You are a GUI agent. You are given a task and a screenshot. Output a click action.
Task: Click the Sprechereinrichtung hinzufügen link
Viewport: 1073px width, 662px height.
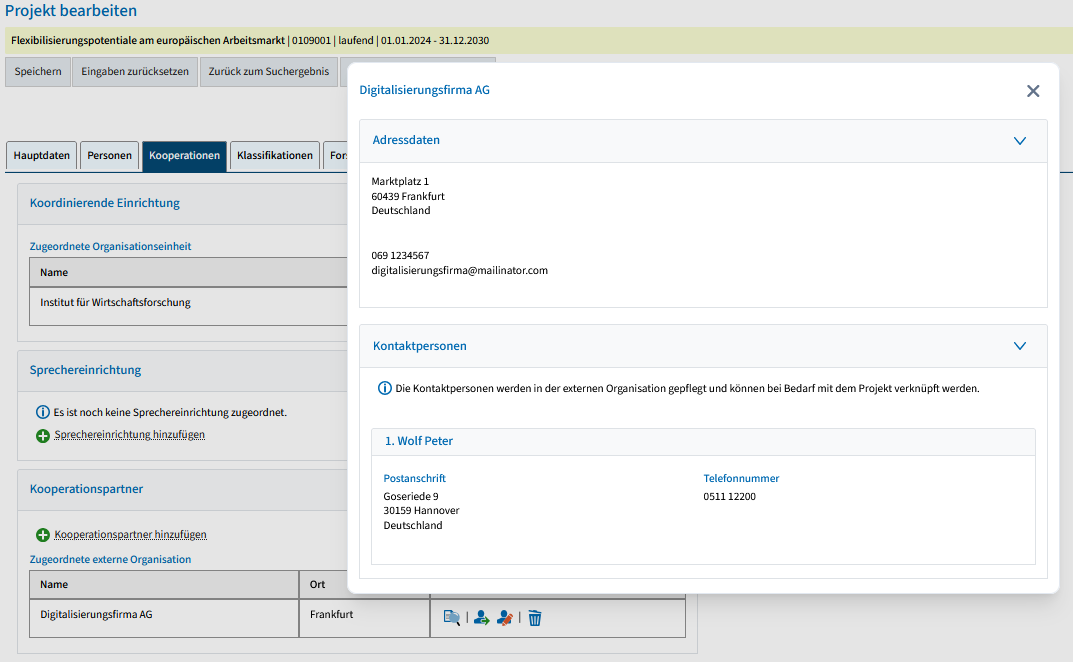tap(130, 435)
